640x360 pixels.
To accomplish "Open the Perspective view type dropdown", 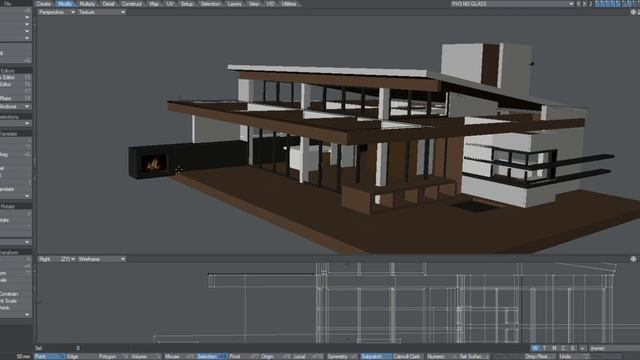I will (56, 12).
